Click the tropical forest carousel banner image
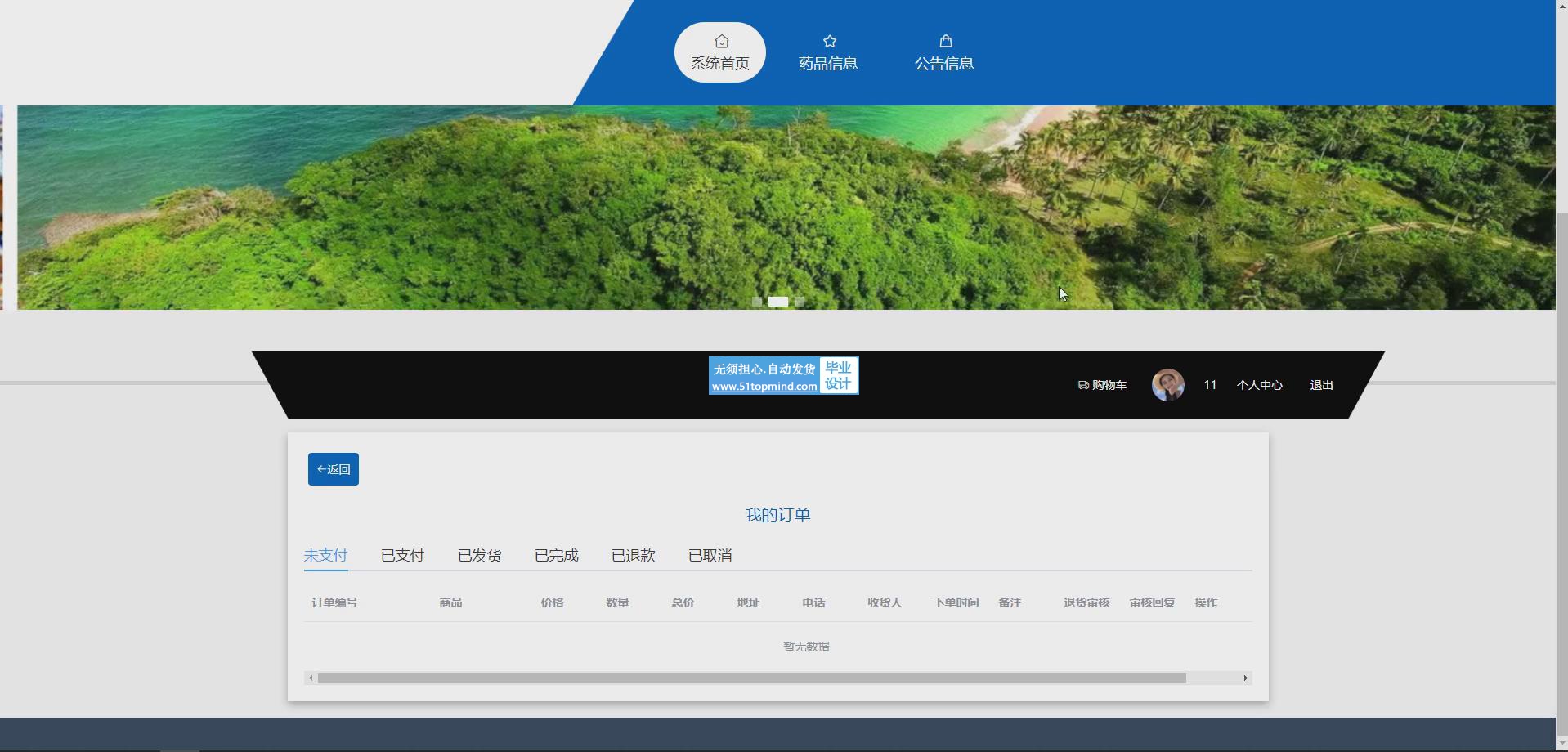 (x=786, y=208)
